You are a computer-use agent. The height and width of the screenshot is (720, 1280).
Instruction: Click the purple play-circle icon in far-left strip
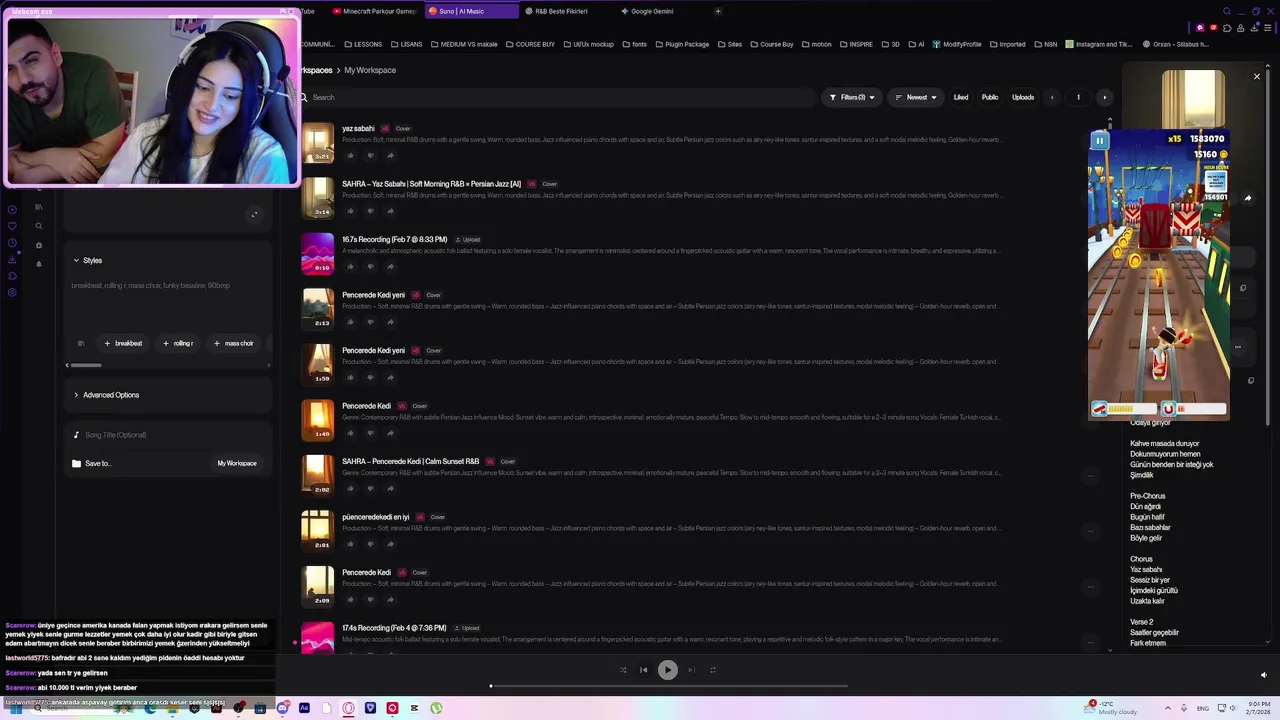pos(12,209)
